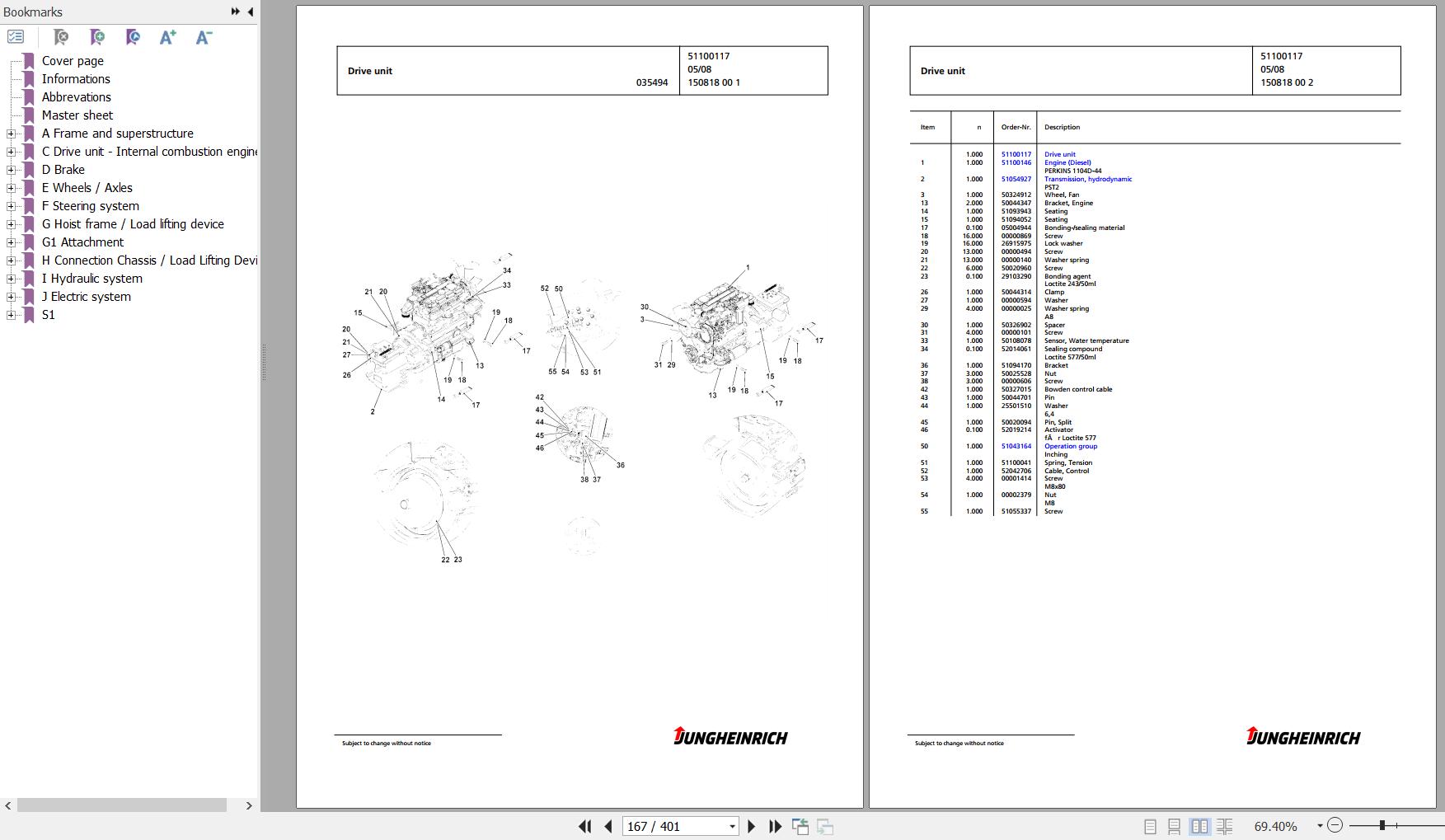Click the bookmark icon beside Master sheet

(x=29, y=115)
